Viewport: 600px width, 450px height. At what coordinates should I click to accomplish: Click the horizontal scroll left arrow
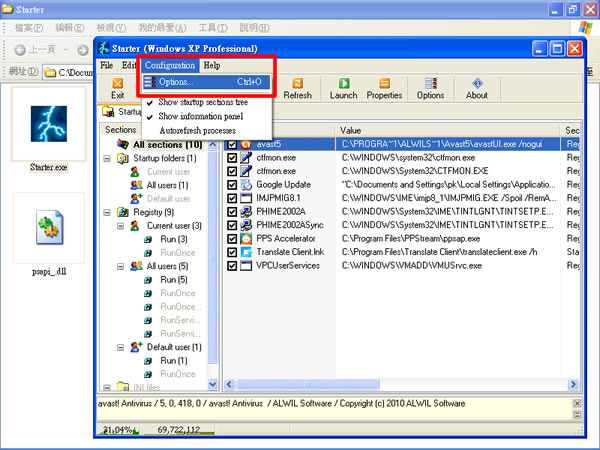(229, 384)
